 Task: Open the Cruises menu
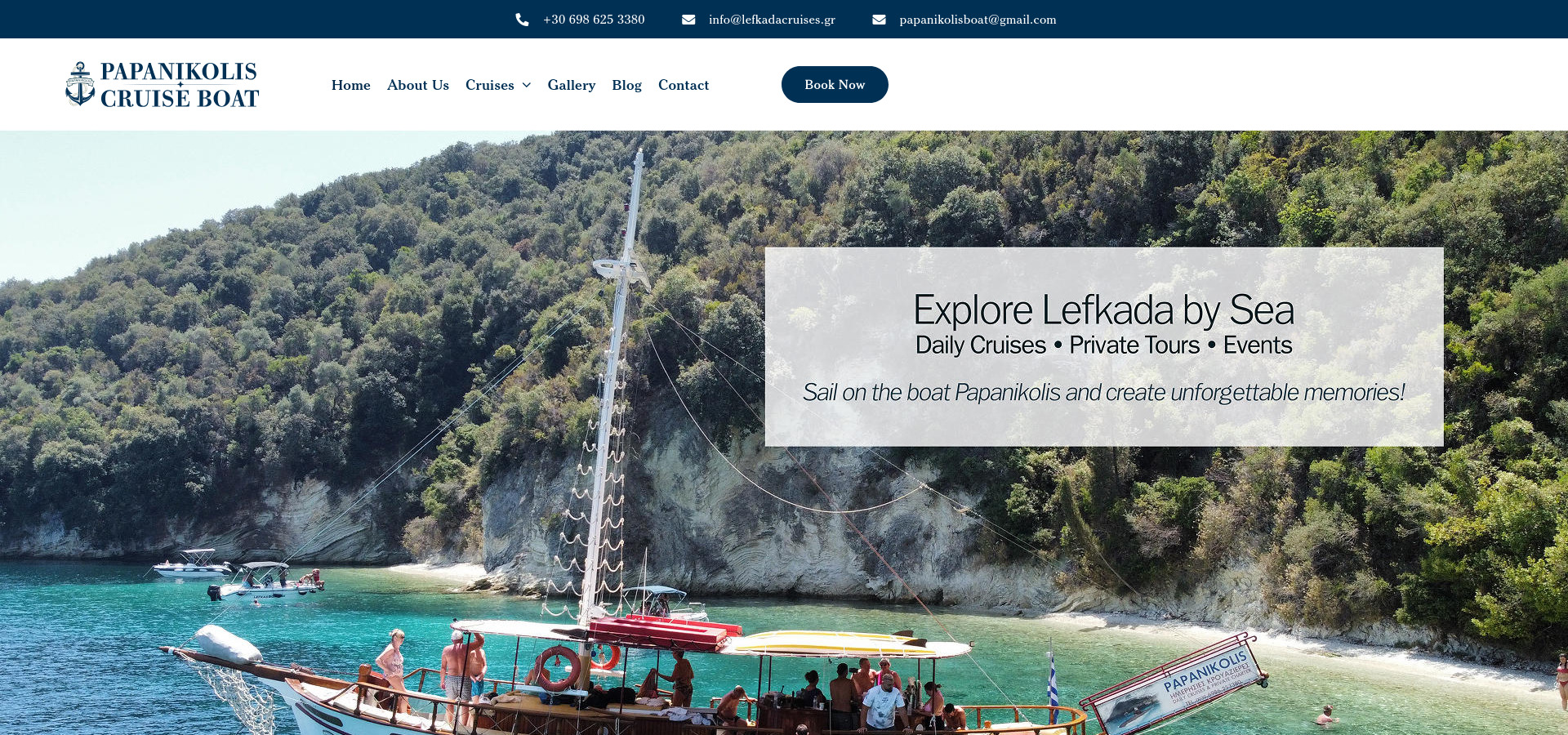pyautogui.click(x=490, y=85)
